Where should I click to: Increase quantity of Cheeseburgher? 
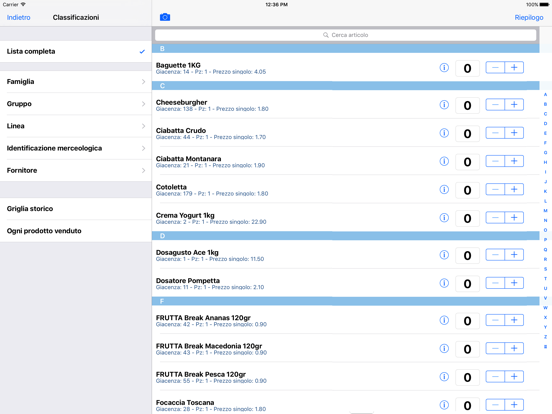(x=514, y=105)
